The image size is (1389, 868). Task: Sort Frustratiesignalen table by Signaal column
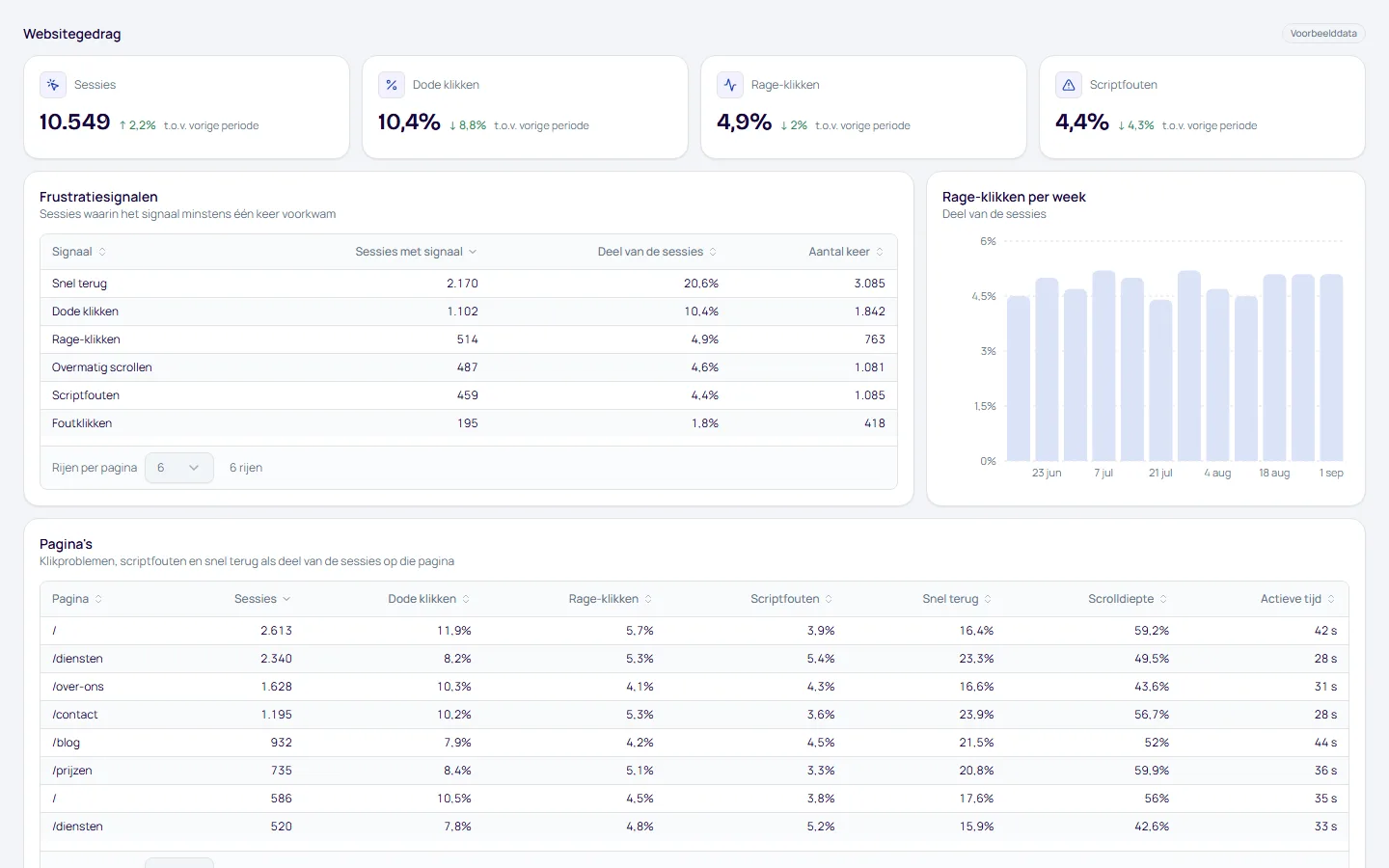tap(79, 252)
